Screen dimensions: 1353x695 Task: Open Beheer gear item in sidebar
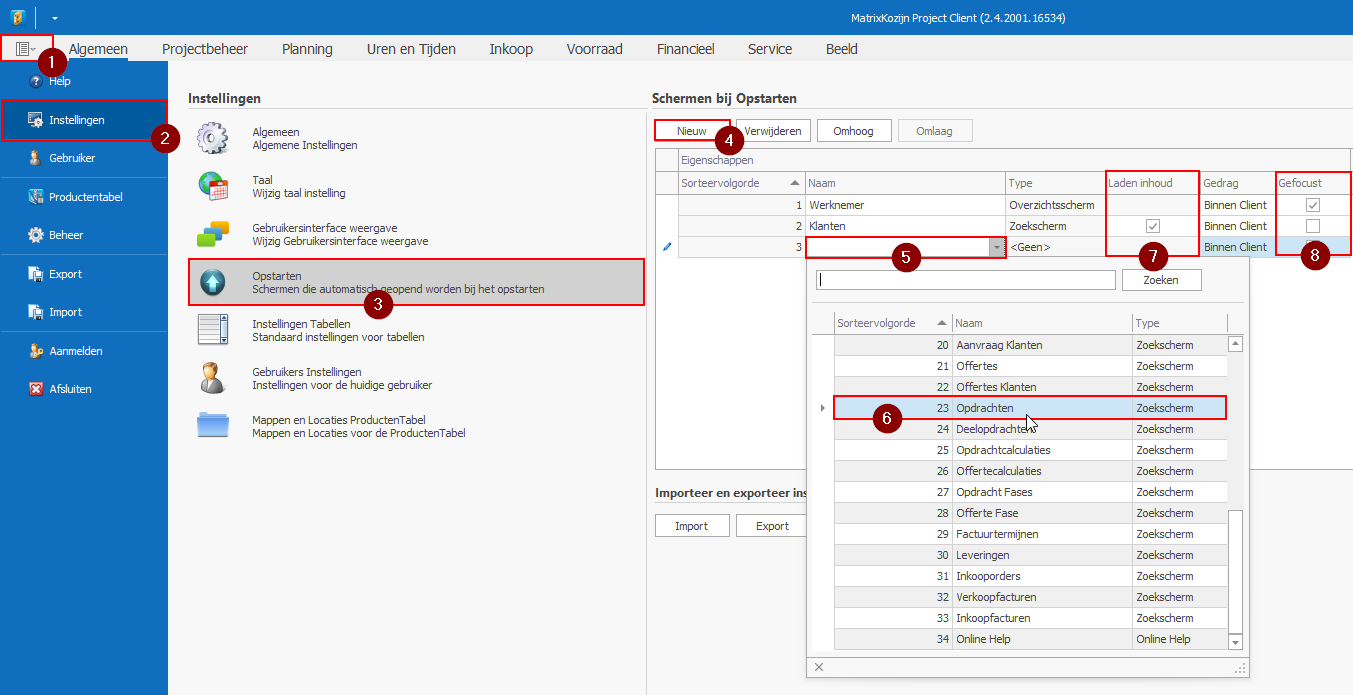tap(84, 235)
